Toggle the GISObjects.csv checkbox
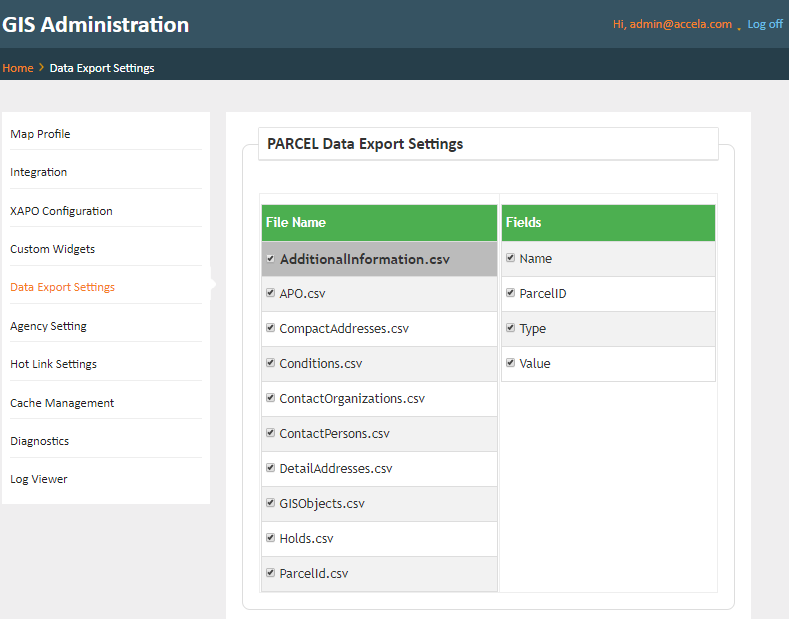Image resolution: width=789 pixels, height=619 pixels. click(x=271, y=503)
